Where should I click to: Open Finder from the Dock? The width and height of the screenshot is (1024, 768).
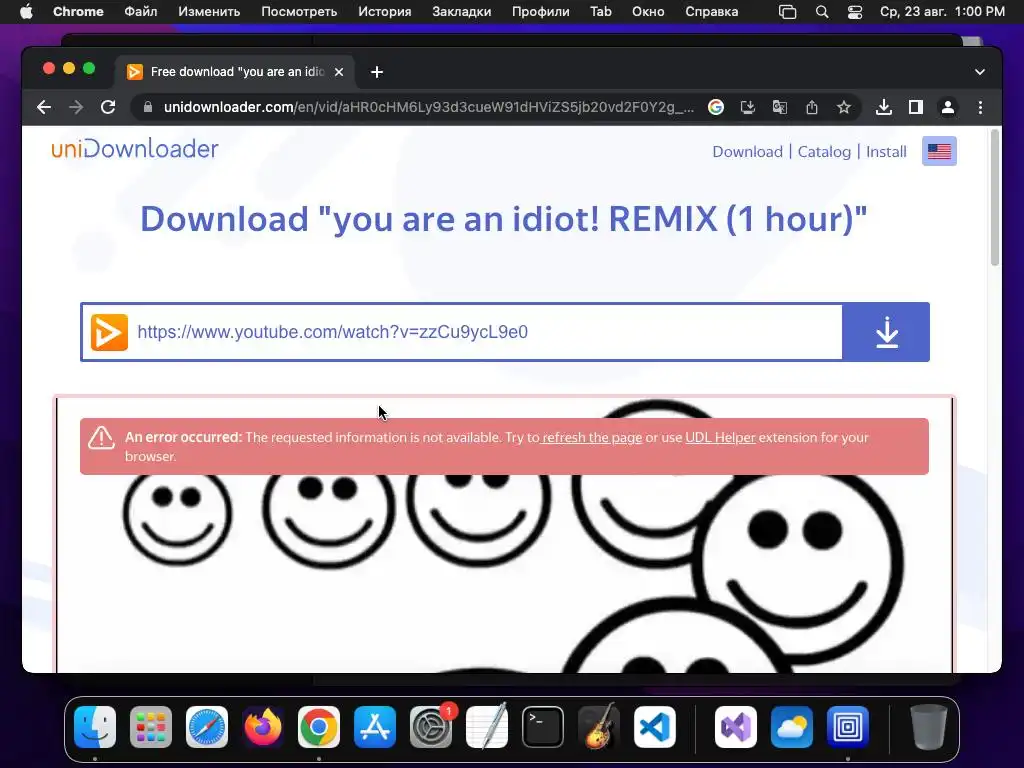(x=95, y=727)
